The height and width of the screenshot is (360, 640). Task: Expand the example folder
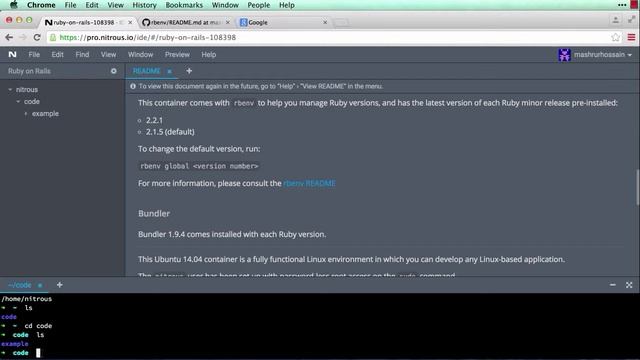[26, 113]
